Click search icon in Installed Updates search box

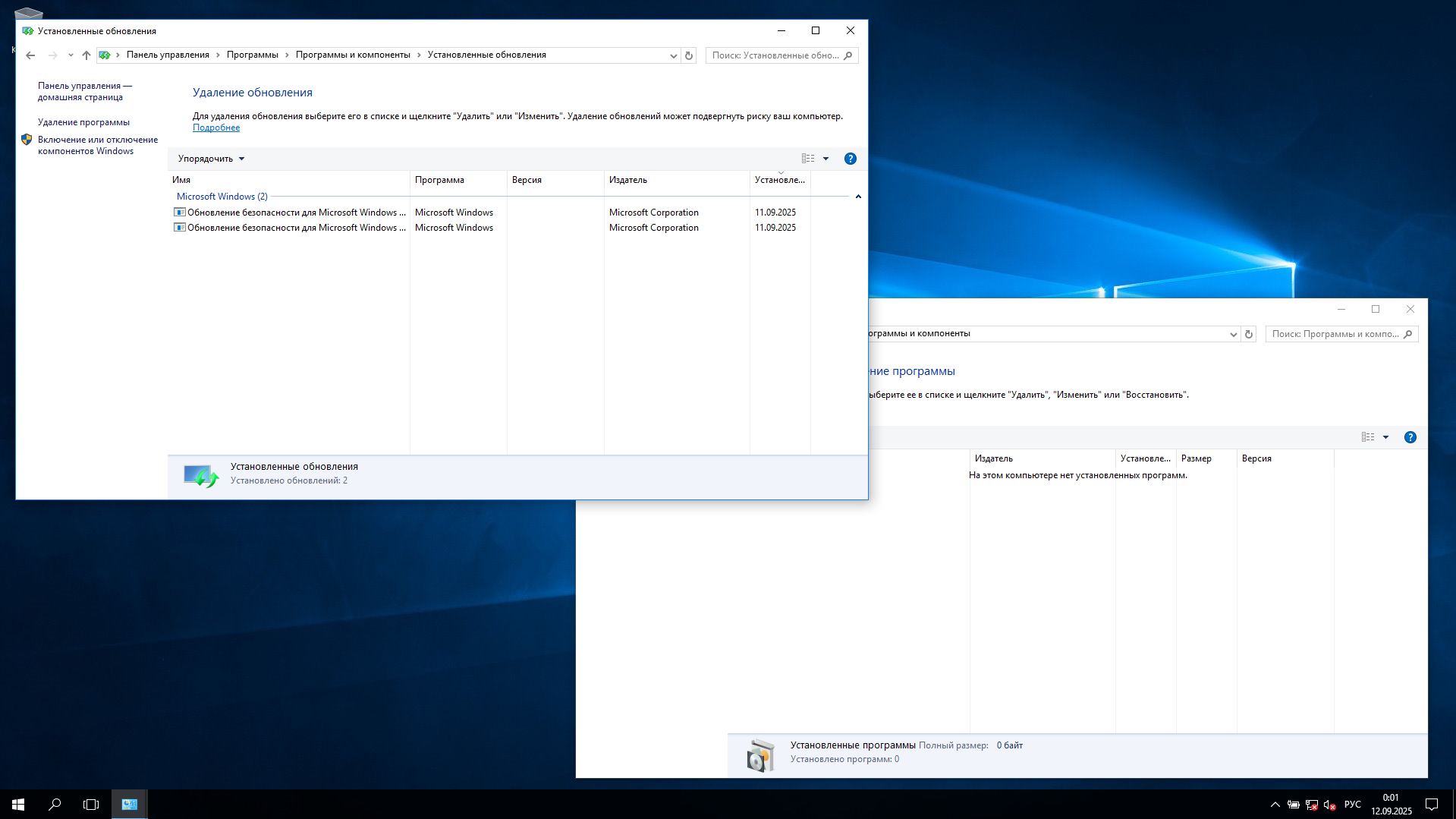[848, 55]
